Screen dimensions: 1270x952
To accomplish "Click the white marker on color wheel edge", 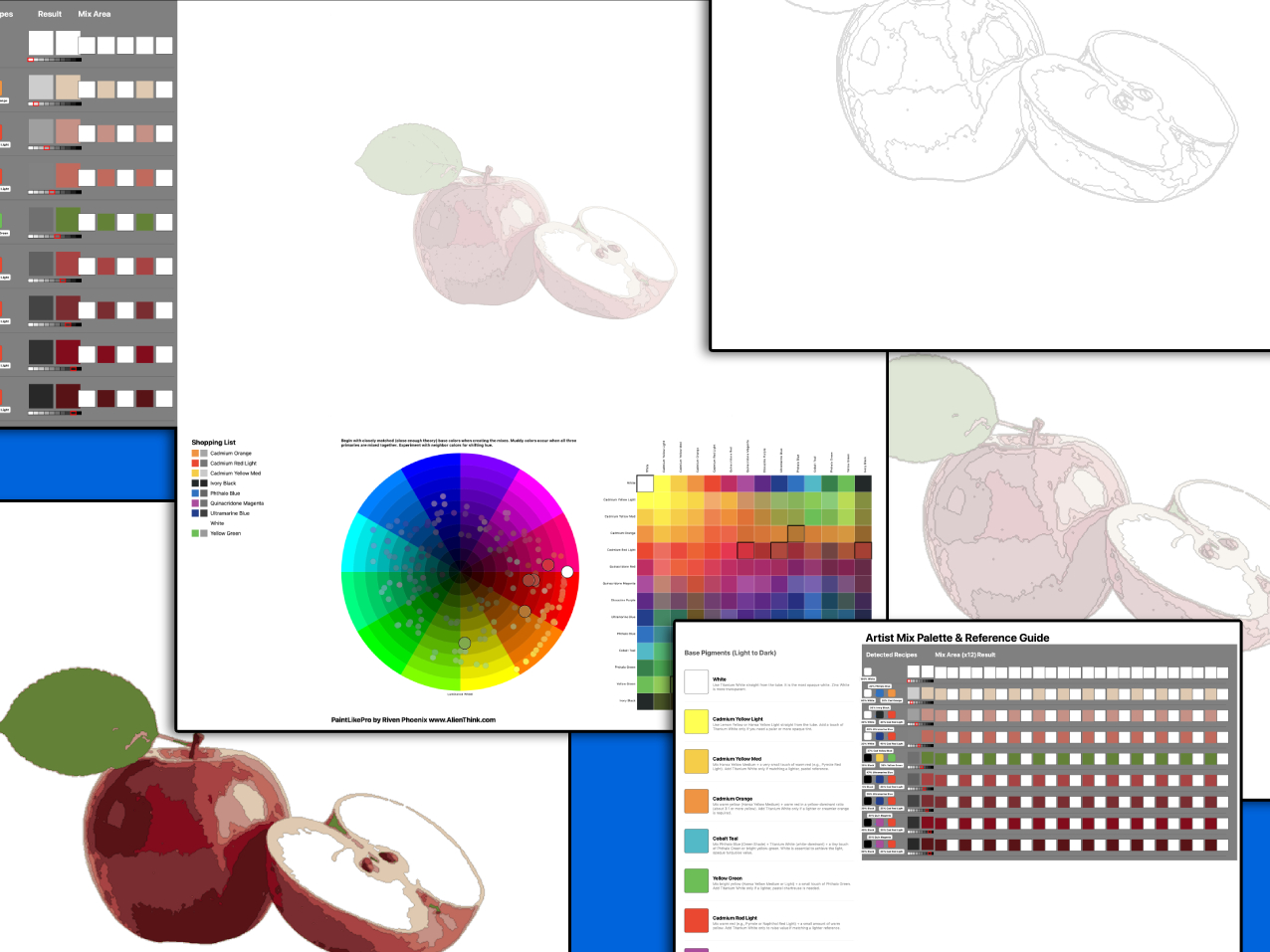I will click(567, 572).
